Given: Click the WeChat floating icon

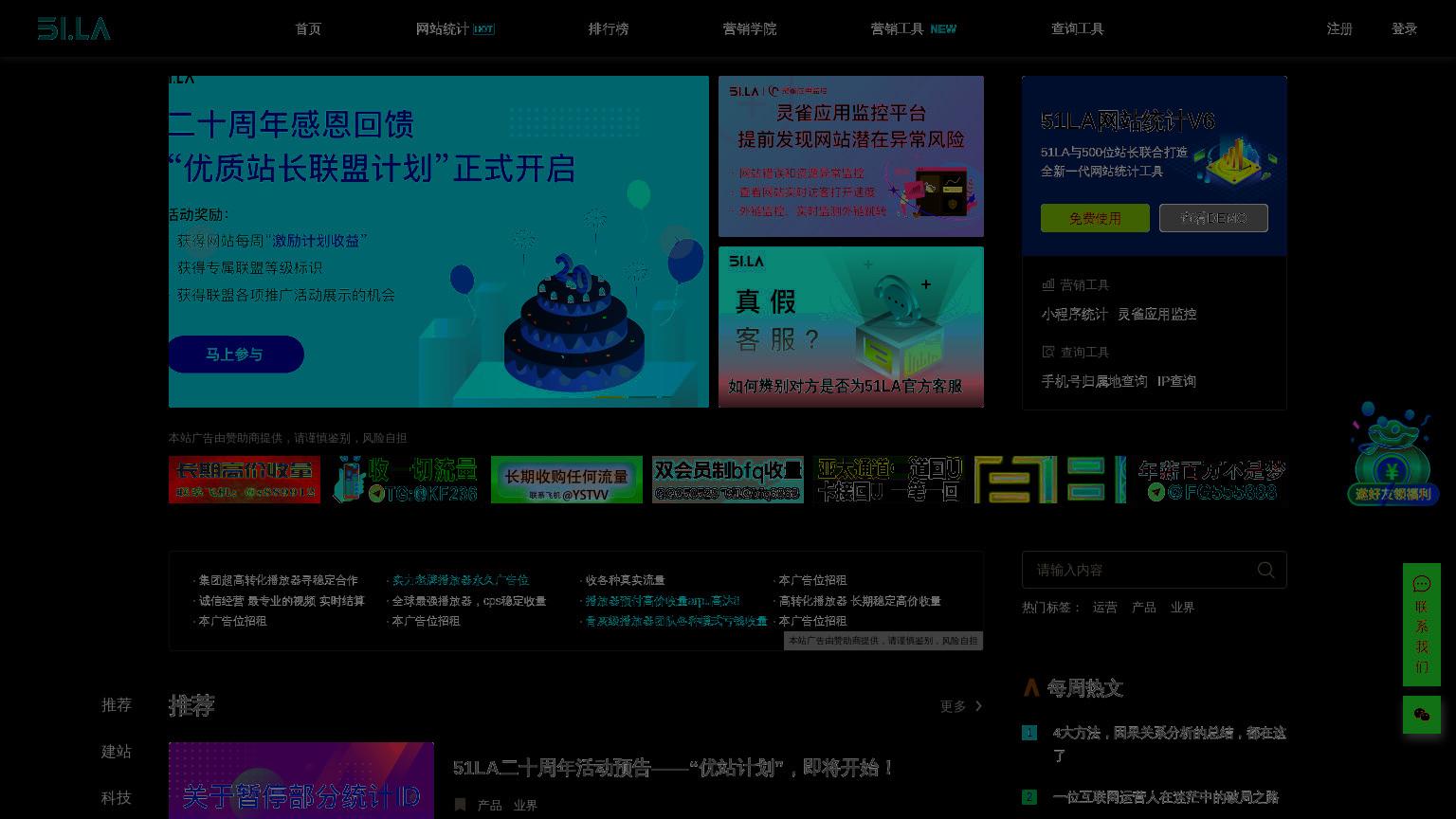Looking at the screenshot, I should pos(1422,715).
